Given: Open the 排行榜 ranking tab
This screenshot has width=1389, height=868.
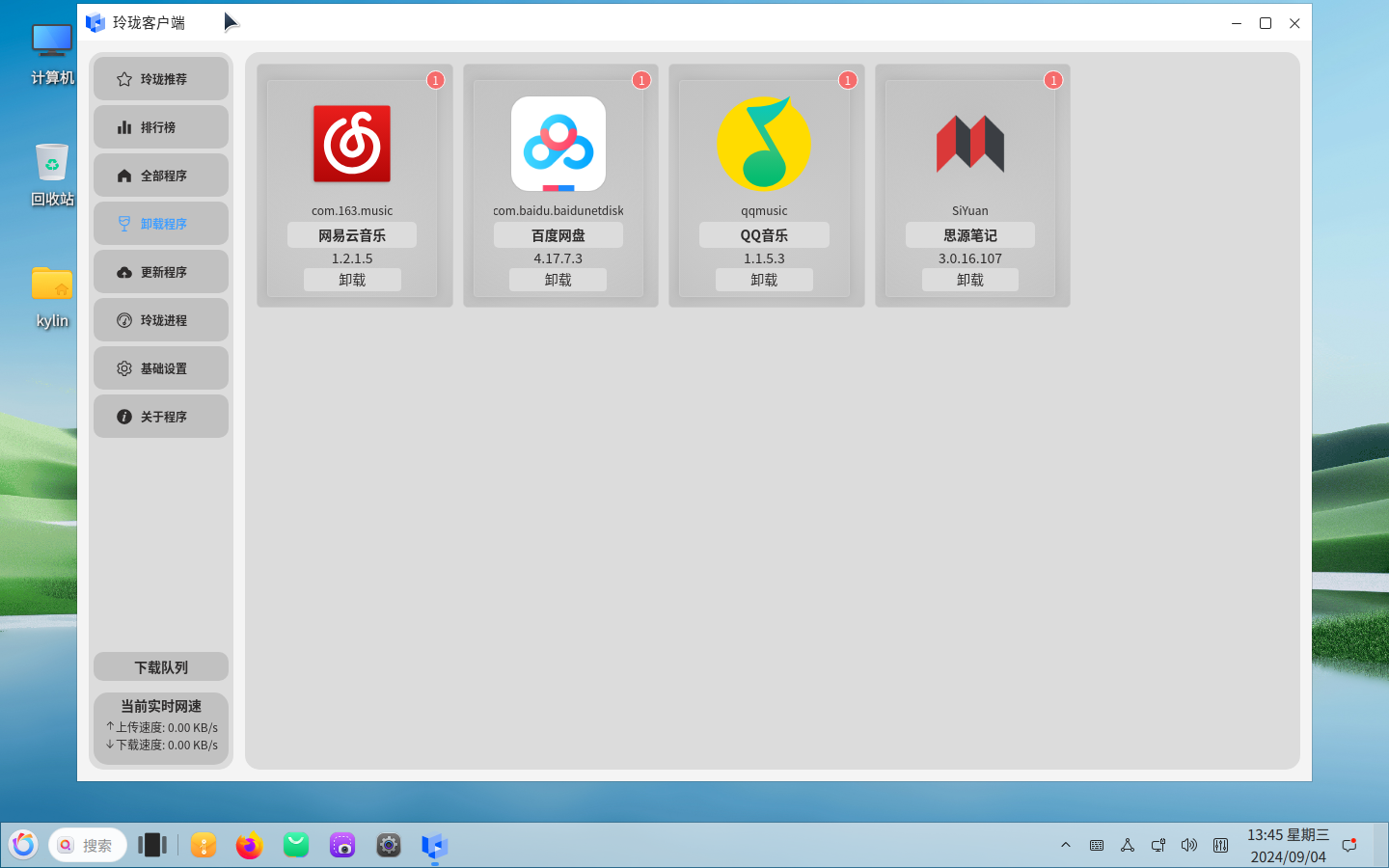Looking at the screenshot, I should click(161, 127).
